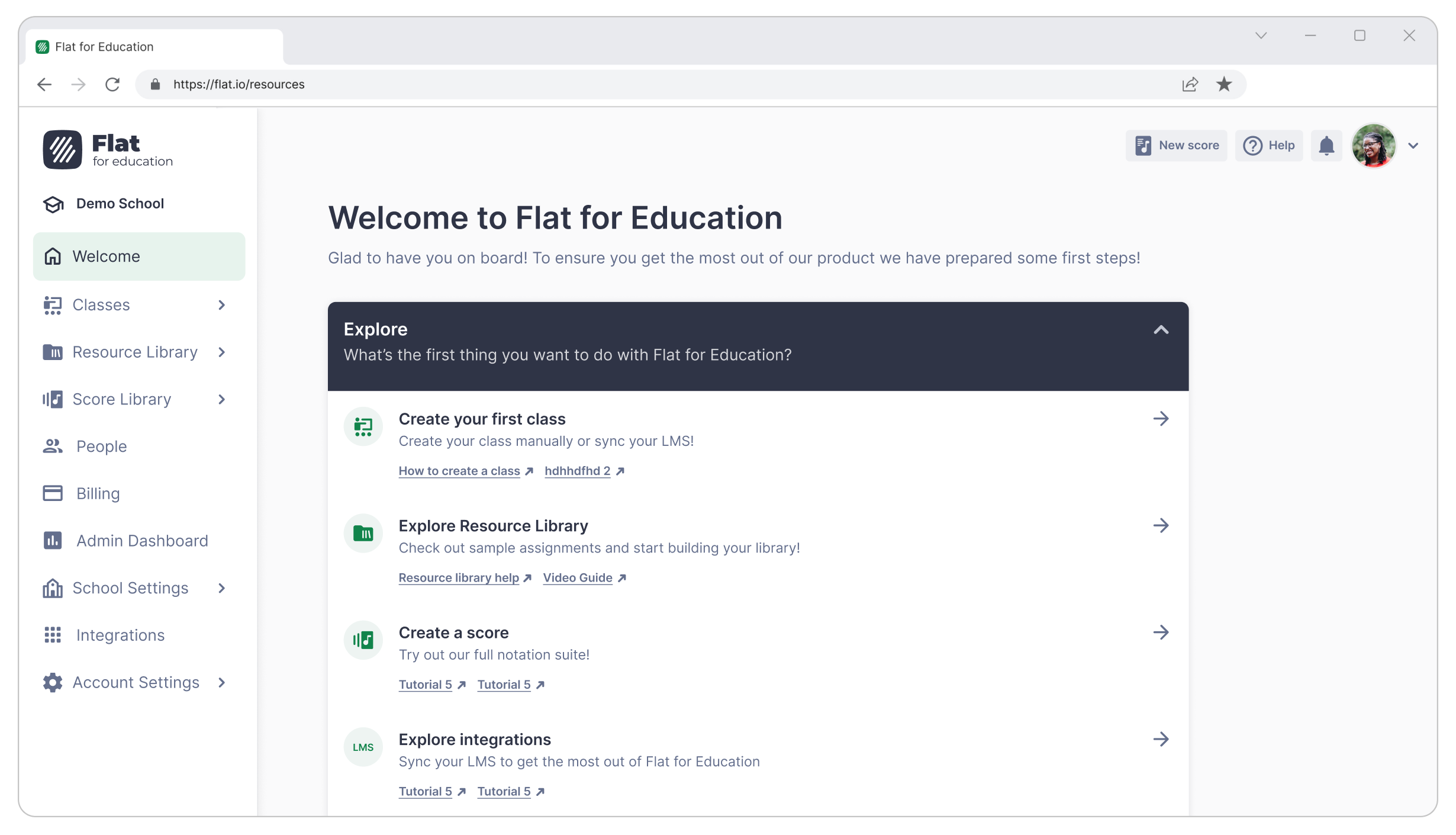Click the LMS integrations circle icon

[363, 747]
